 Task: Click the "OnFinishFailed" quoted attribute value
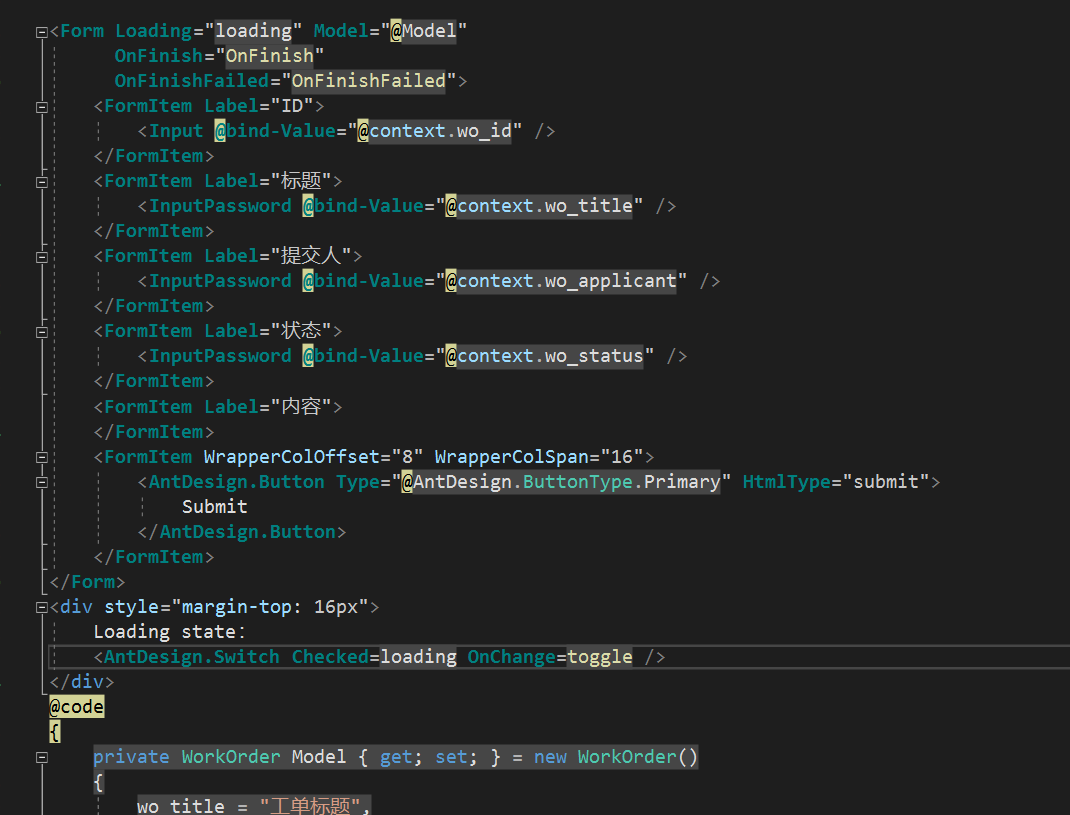(x=368, y=81)
